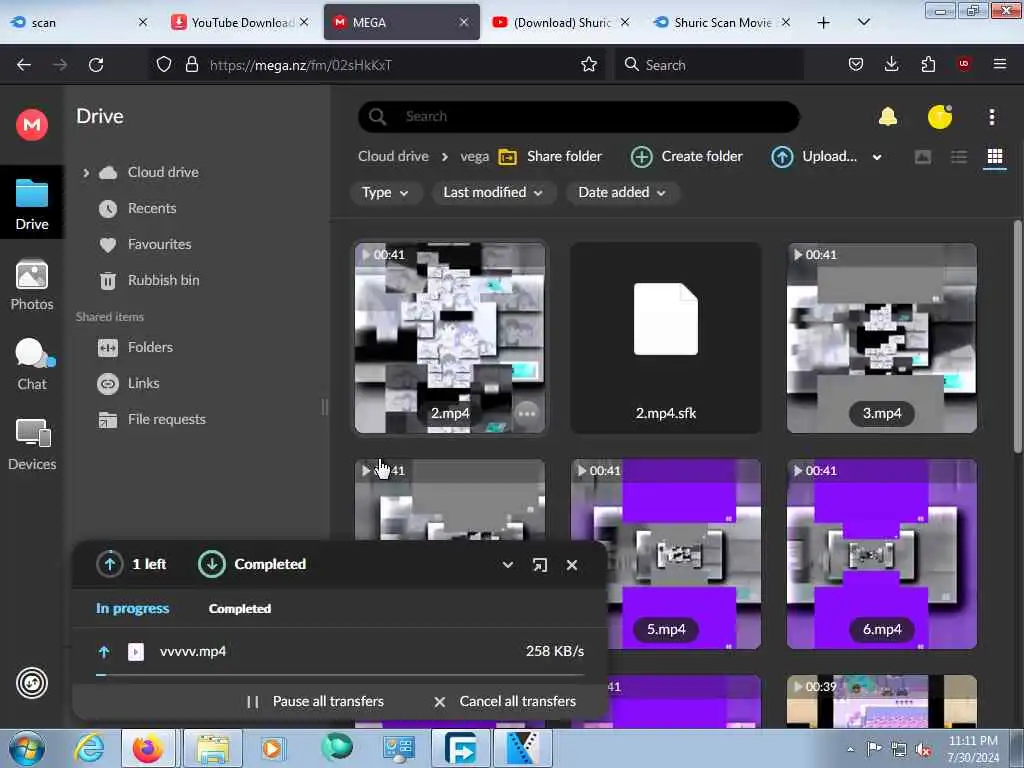Switch to the scan browser tab
Image resolution: width=1024 pixels, height=768 pixels.
click(78, 22)
